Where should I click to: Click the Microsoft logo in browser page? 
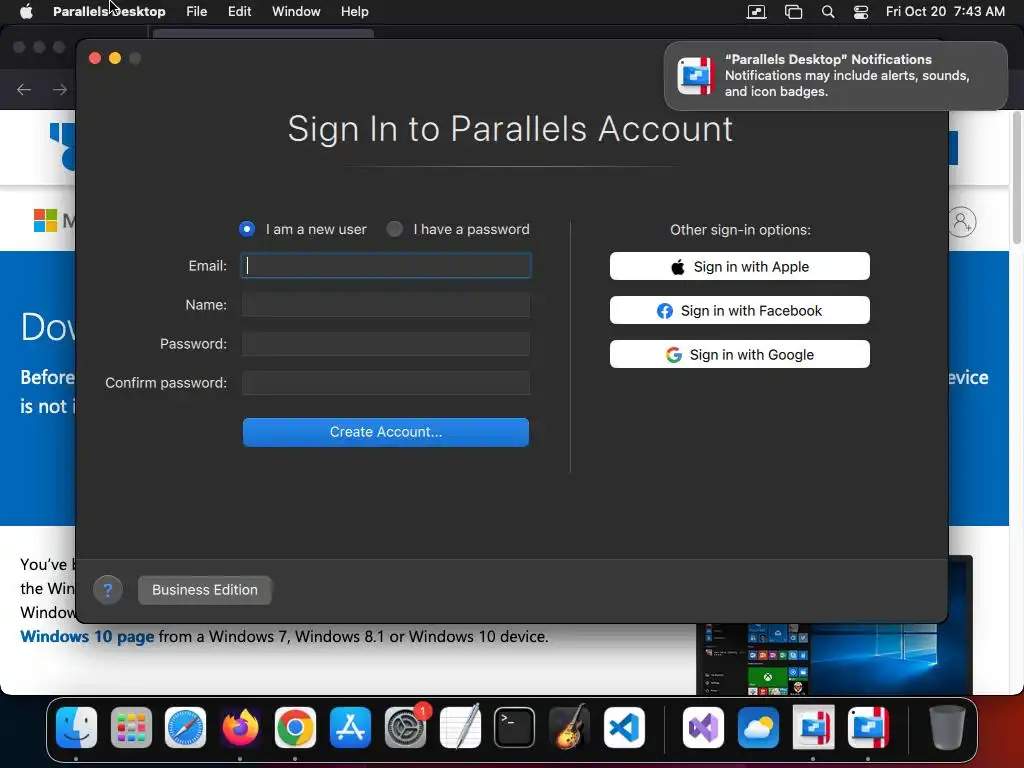click(x=46, y=221)
